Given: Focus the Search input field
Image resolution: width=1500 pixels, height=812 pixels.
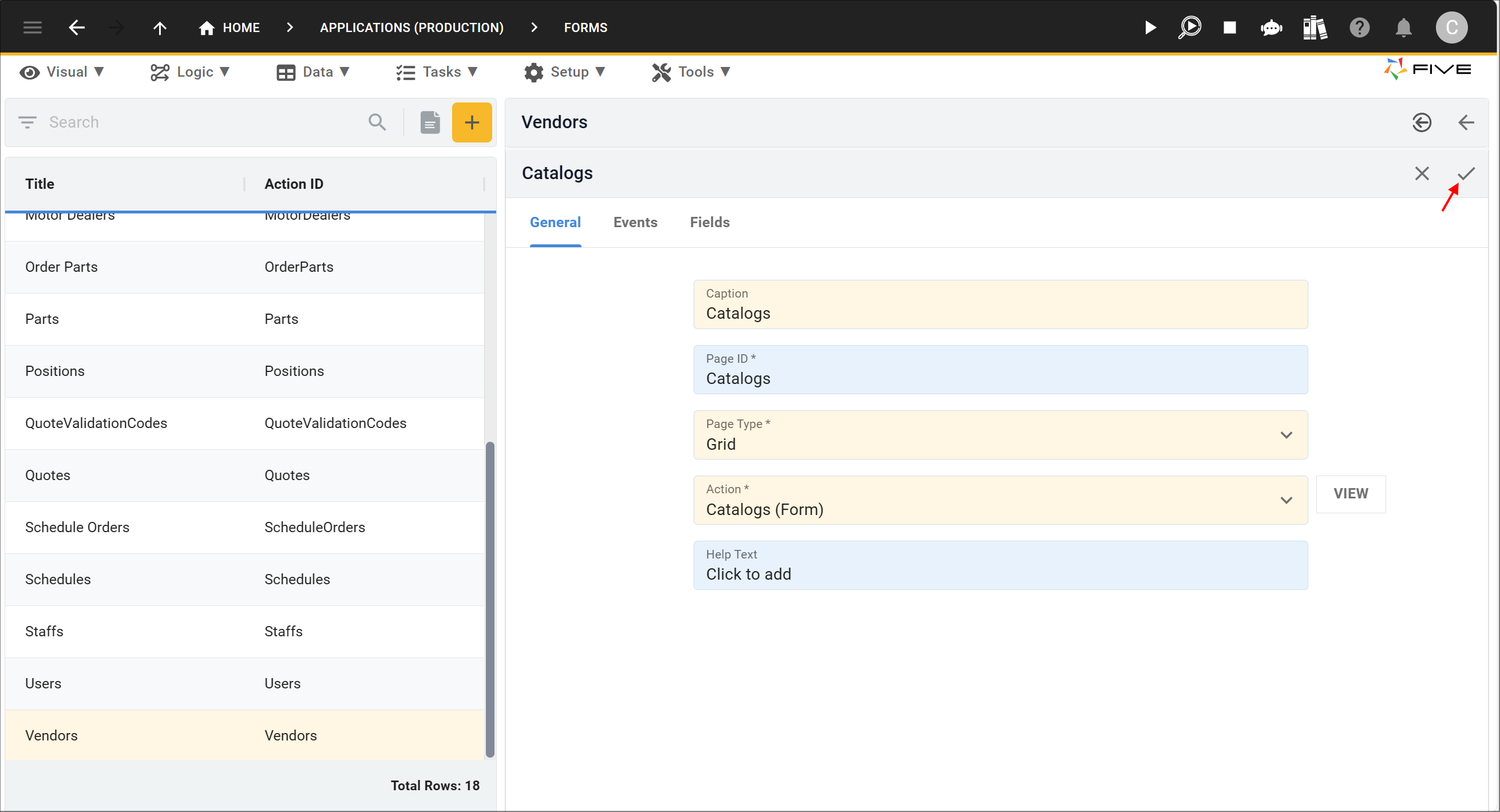Looking at the screenshot, I should coord(204,122).
